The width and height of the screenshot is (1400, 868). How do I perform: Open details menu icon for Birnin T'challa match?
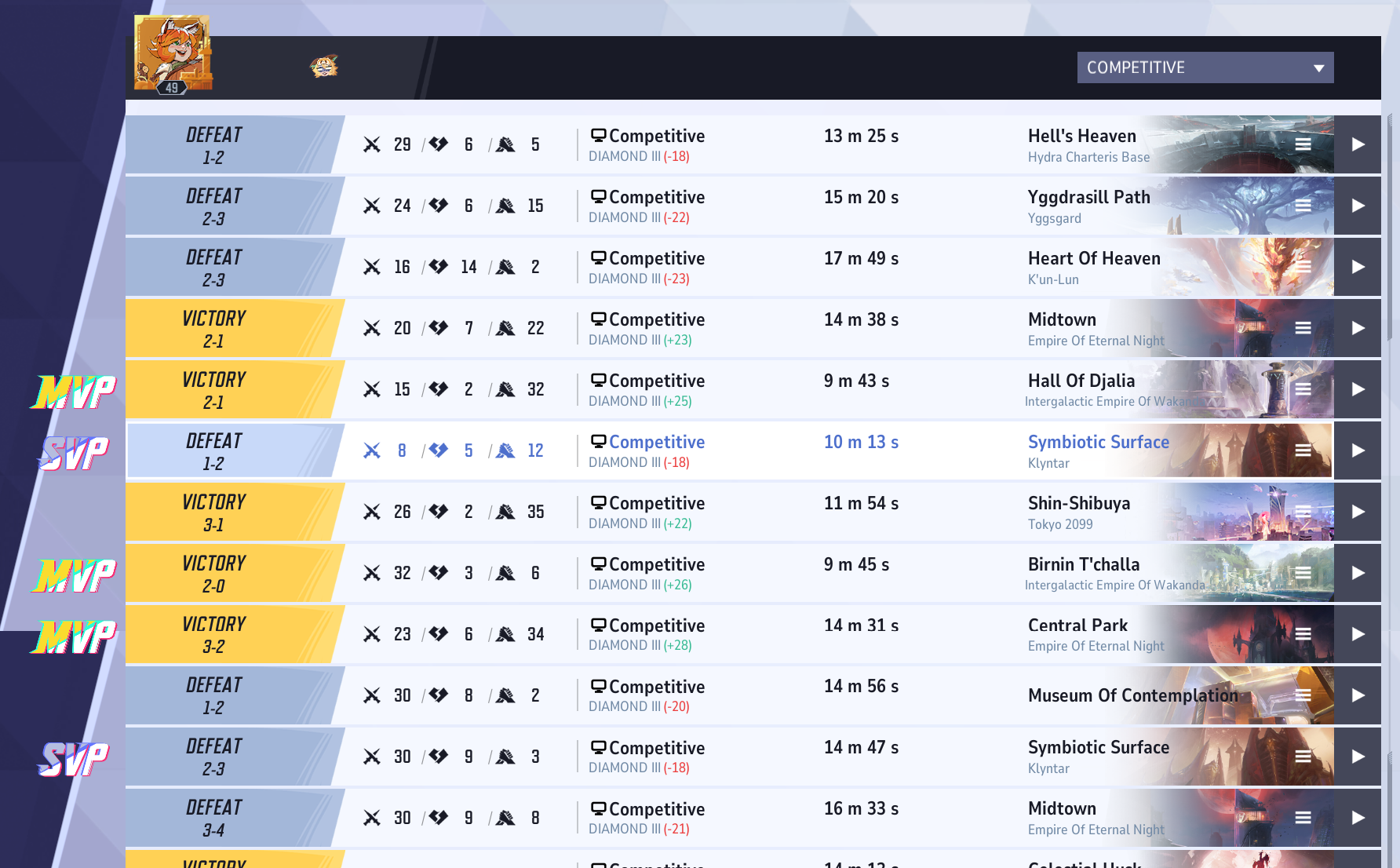pyautogui.click(x=1303, y=573)
